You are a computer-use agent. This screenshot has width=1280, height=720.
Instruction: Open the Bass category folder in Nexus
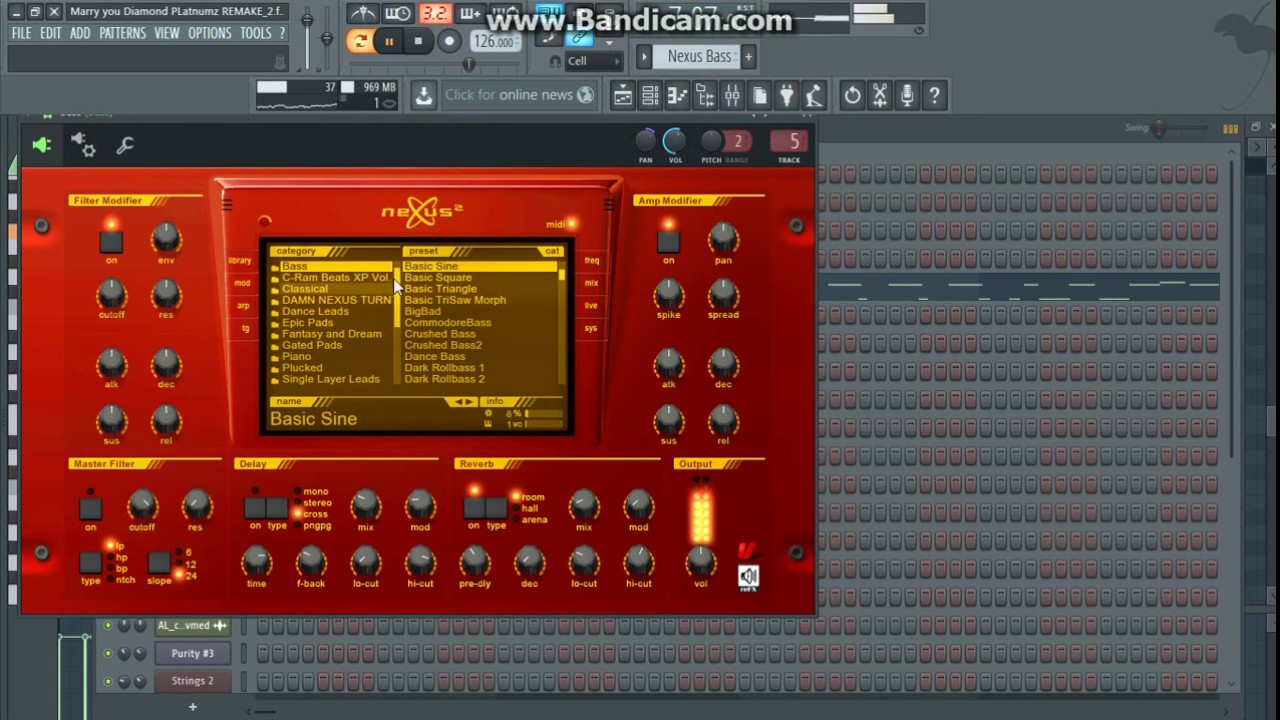(x=333, y=266)
